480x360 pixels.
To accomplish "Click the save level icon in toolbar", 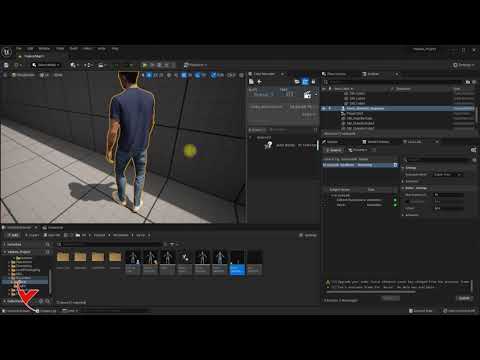I will coord(6,65).
